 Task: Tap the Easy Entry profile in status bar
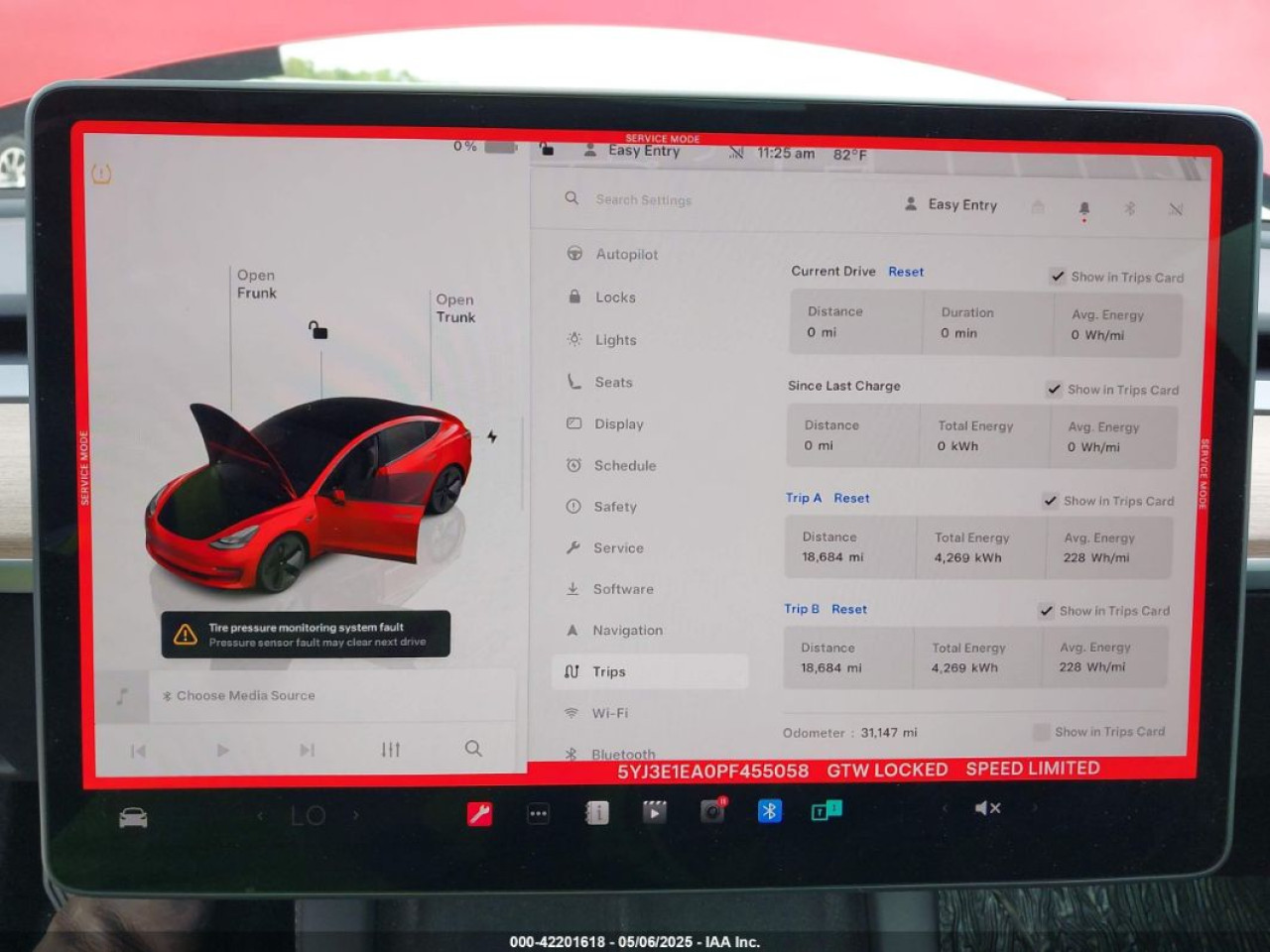[x=633, y=151]
